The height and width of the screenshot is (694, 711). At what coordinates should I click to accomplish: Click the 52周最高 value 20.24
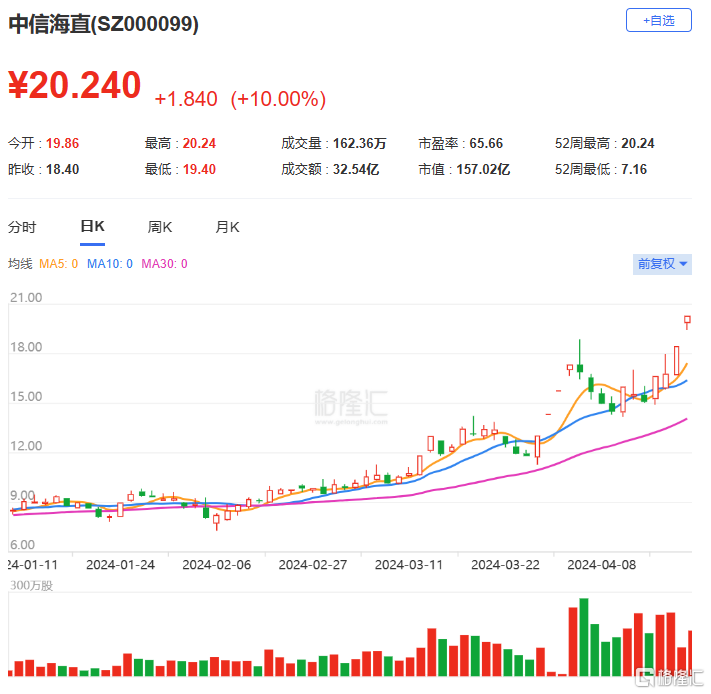(x=638, y=143)
